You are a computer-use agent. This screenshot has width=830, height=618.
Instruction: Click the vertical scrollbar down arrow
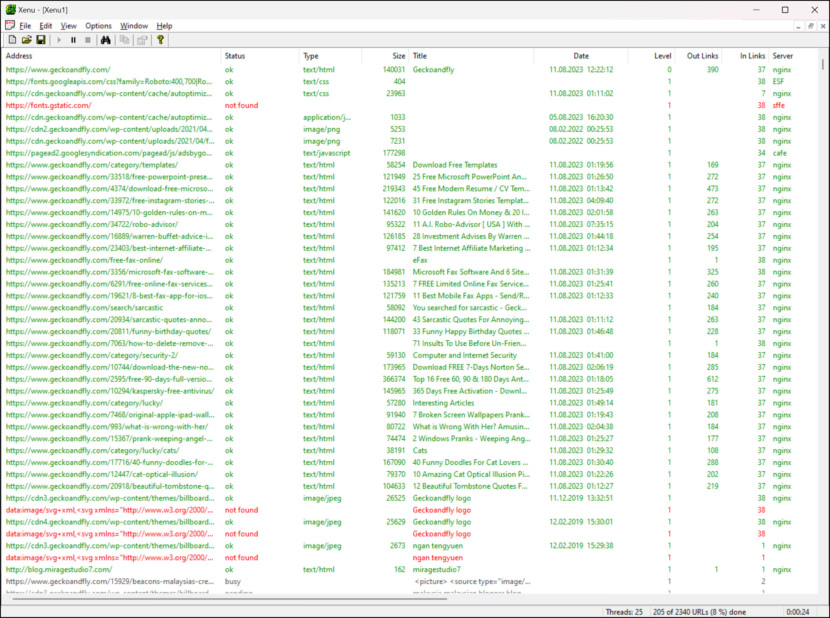[823, 590]
